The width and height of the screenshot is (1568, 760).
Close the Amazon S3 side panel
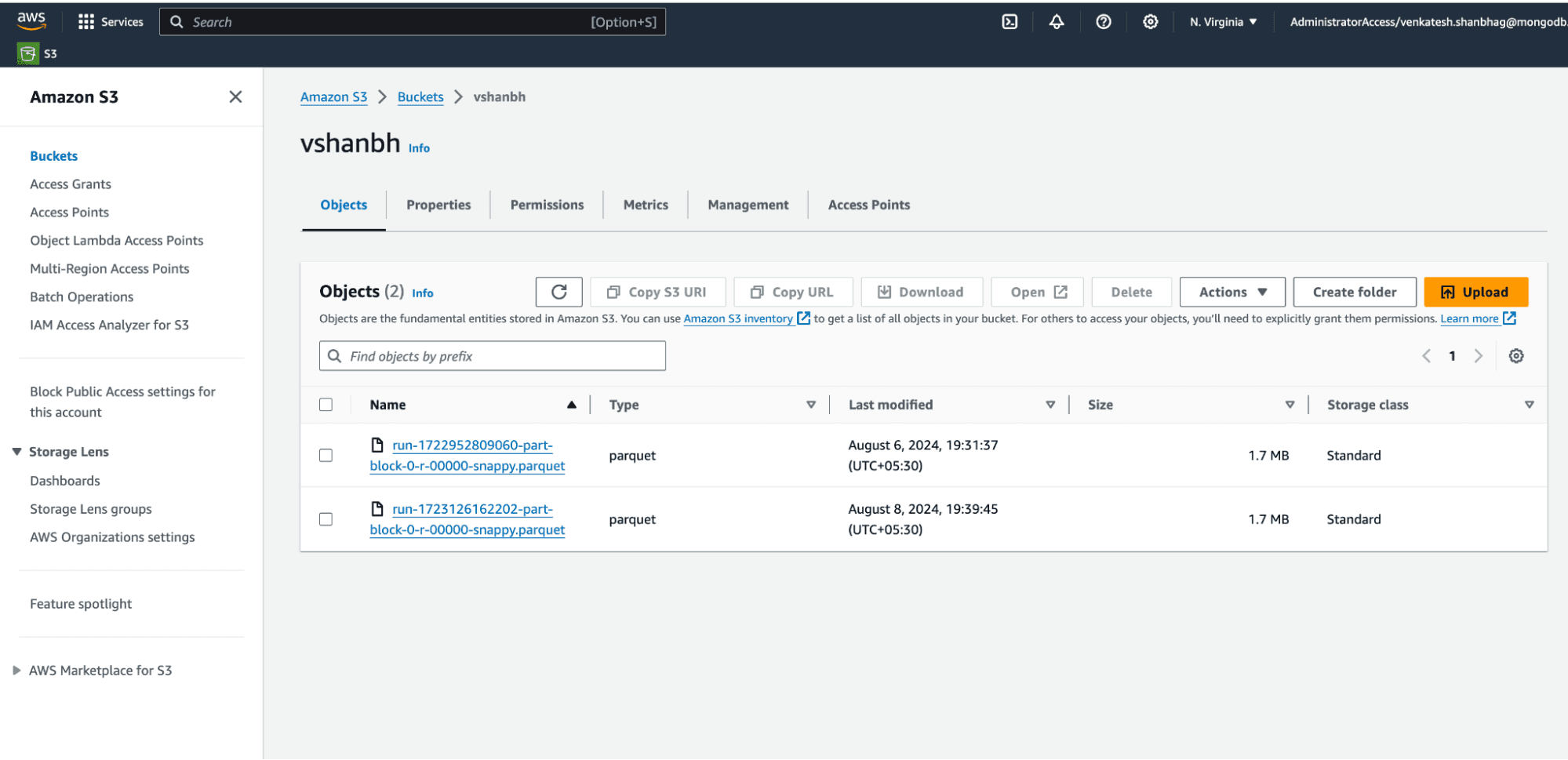click(235, 96)
